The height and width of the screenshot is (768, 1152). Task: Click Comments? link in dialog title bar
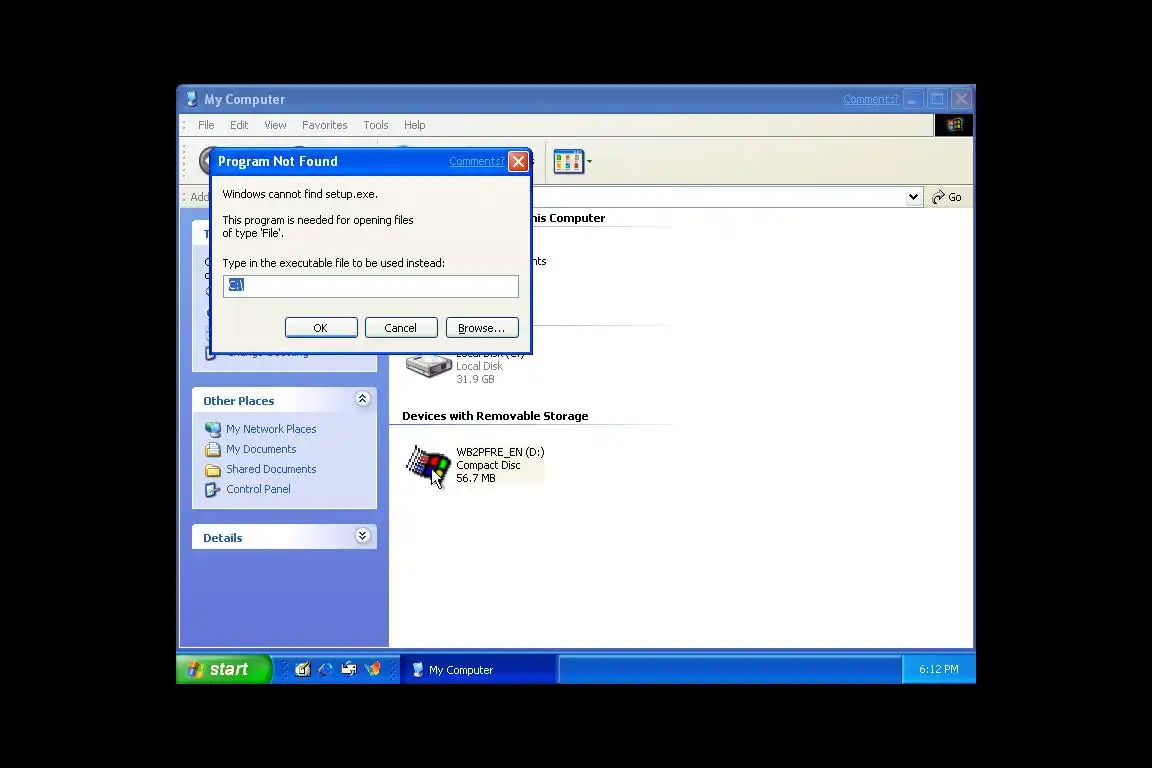click(x=478, y=162)
